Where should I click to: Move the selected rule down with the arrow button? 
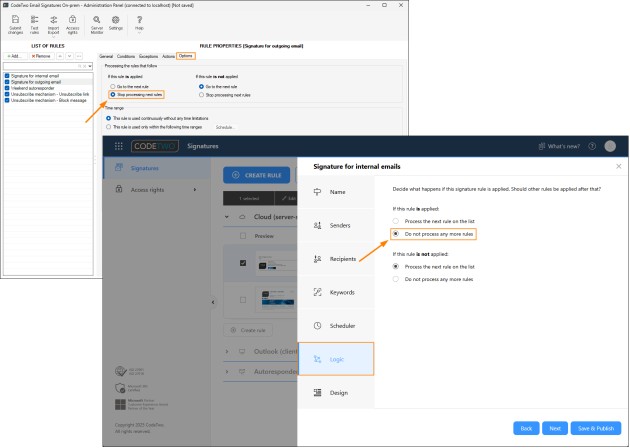pos(70,56)
